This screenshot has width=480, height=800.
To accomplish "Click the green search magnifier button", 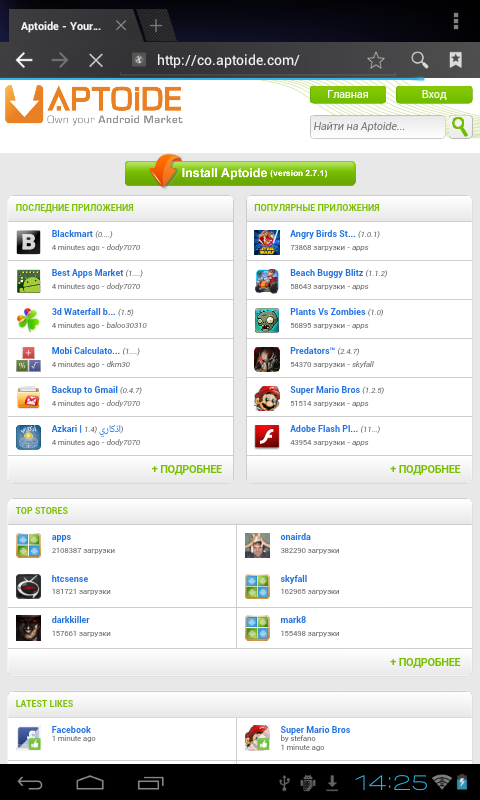I will (460, 127).
